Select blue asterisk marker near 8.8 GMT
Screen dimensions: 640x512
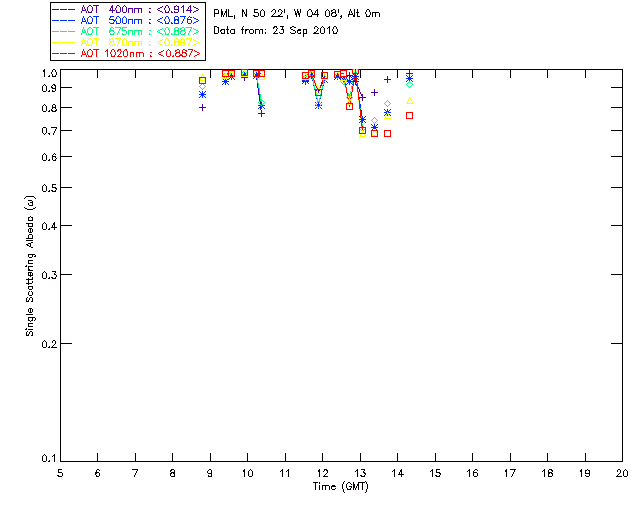pyautogui.click(x=202, y=95)
